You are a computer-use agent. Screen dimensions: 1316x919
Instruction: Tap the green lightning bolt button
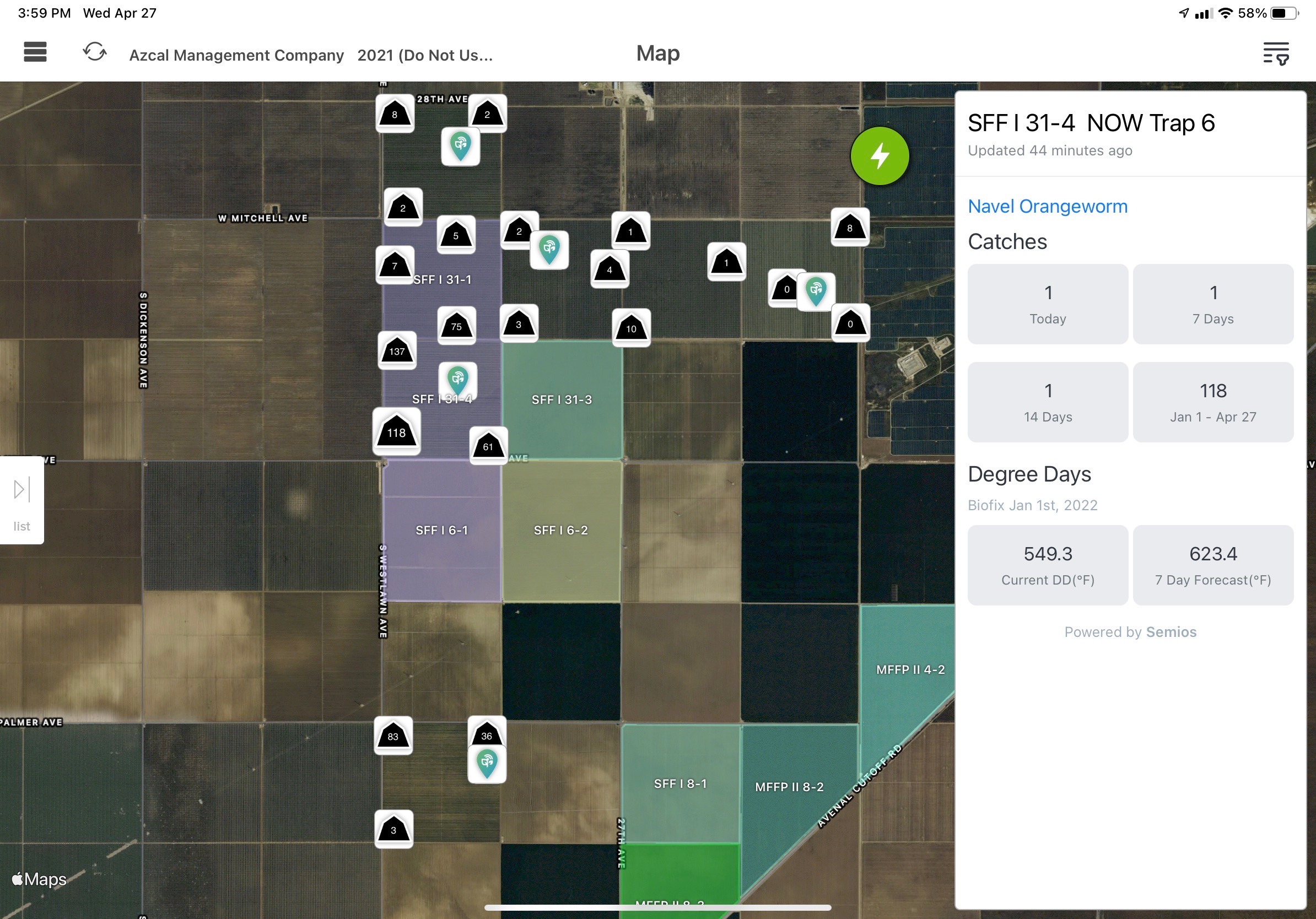point(879,156)
